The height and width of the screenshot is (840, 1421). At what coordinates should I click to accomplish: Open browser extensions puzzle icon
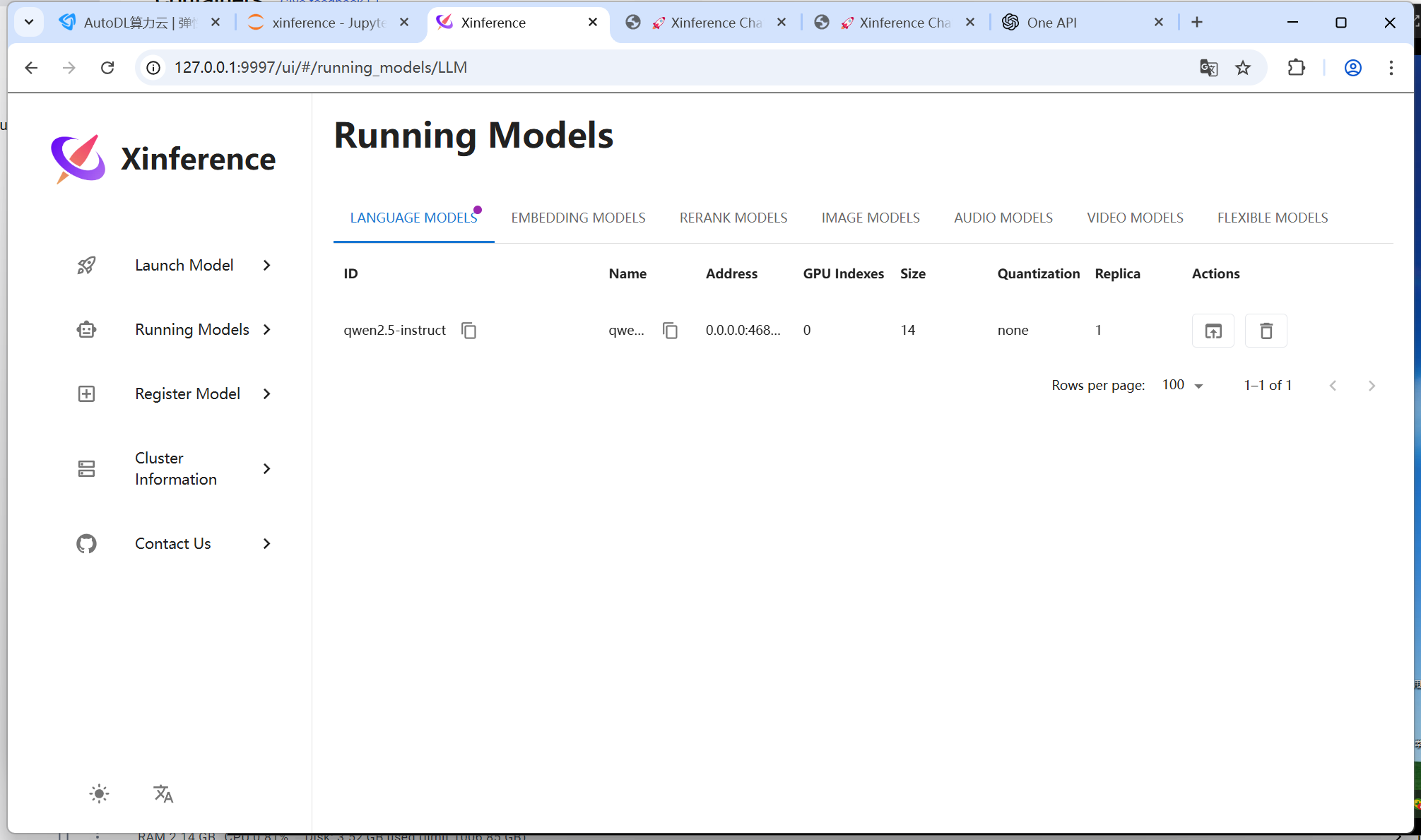pyautogui.click(x=1296, y=68)
